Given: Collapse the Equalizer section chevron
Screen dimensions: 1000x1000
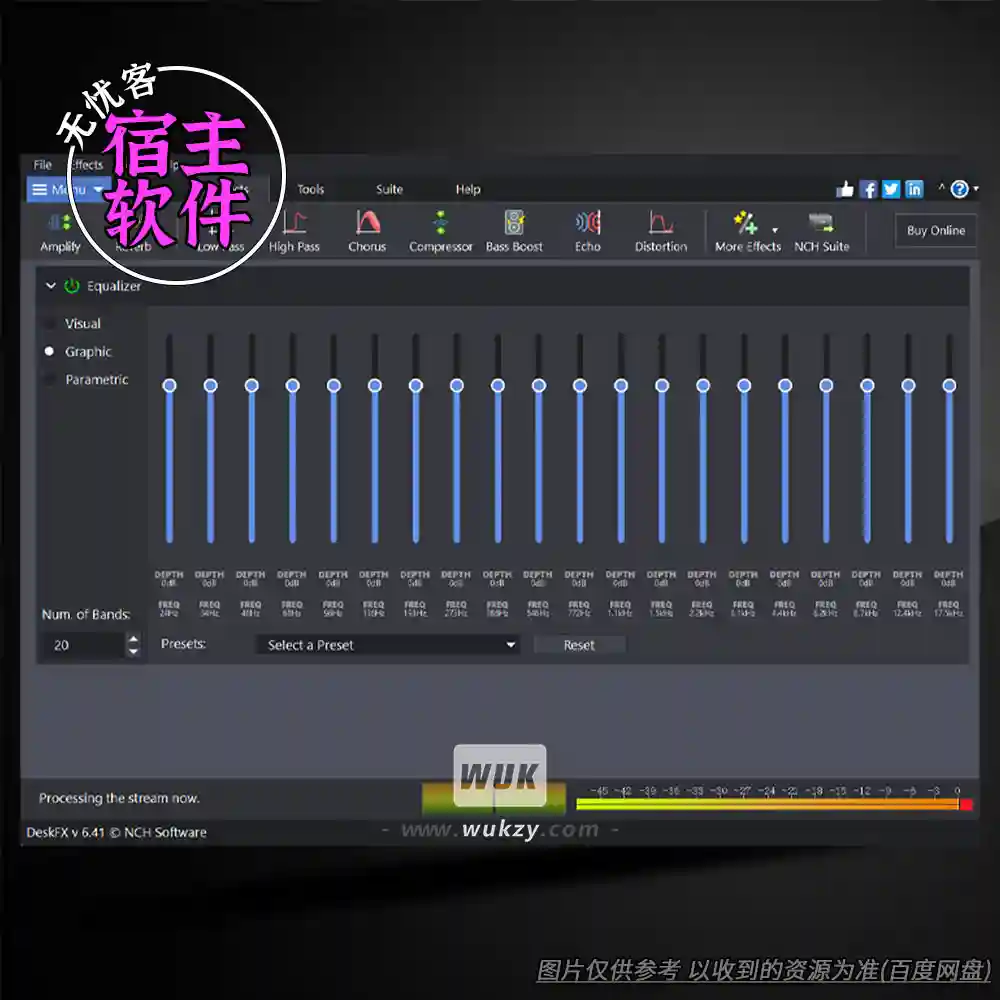Looking at the screenshot, I should pyautogui.click(x=51, y=286).
